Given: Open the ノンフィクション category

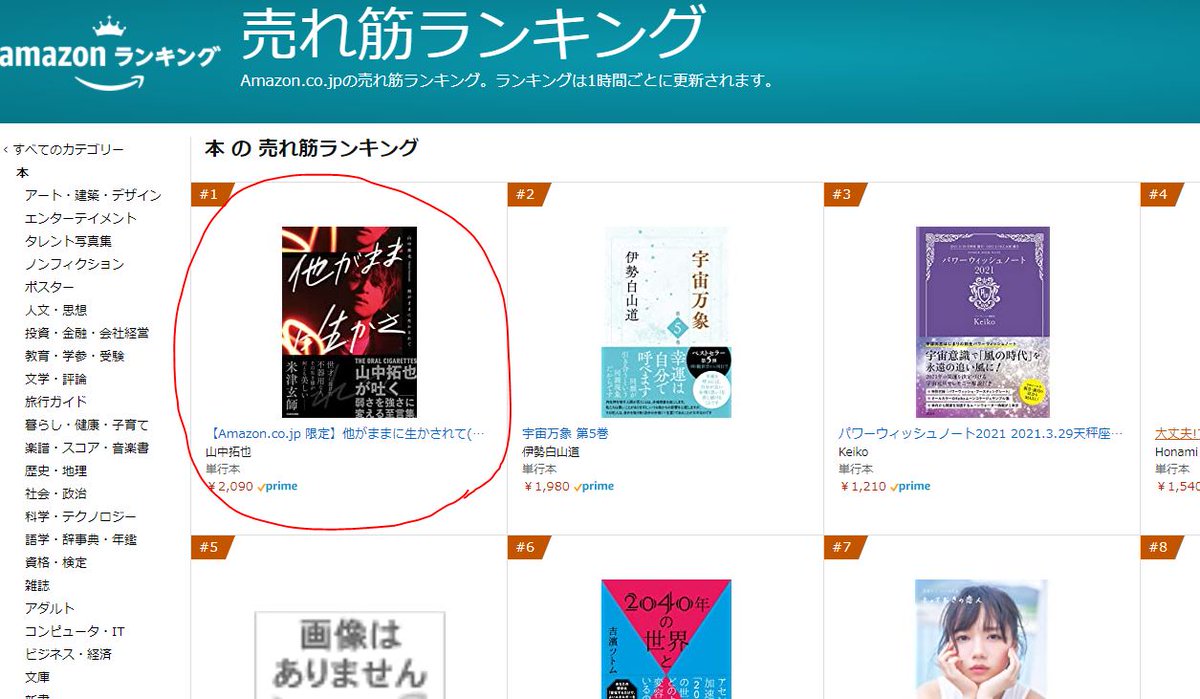Looking at the screenshot, I should [x=75, y=264].
